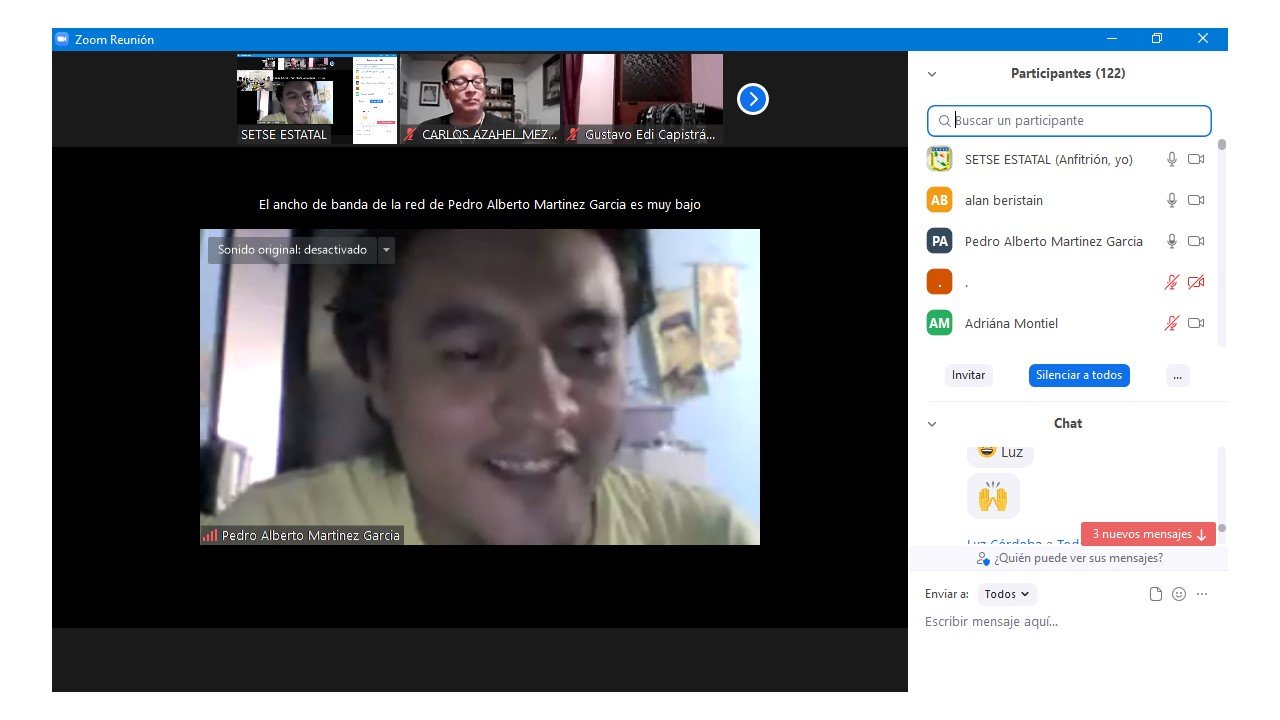Restore down the Zoom window
The image size is (1280, 720).
[x=1157, y=39]
